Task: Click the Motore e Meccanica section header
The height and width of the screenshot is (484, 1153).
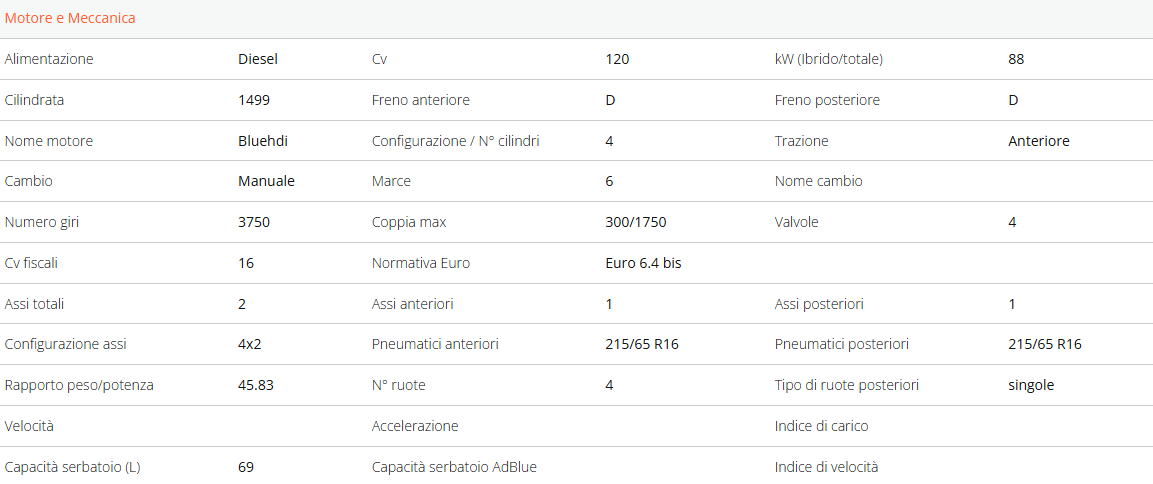Action: tap(70, 18)
